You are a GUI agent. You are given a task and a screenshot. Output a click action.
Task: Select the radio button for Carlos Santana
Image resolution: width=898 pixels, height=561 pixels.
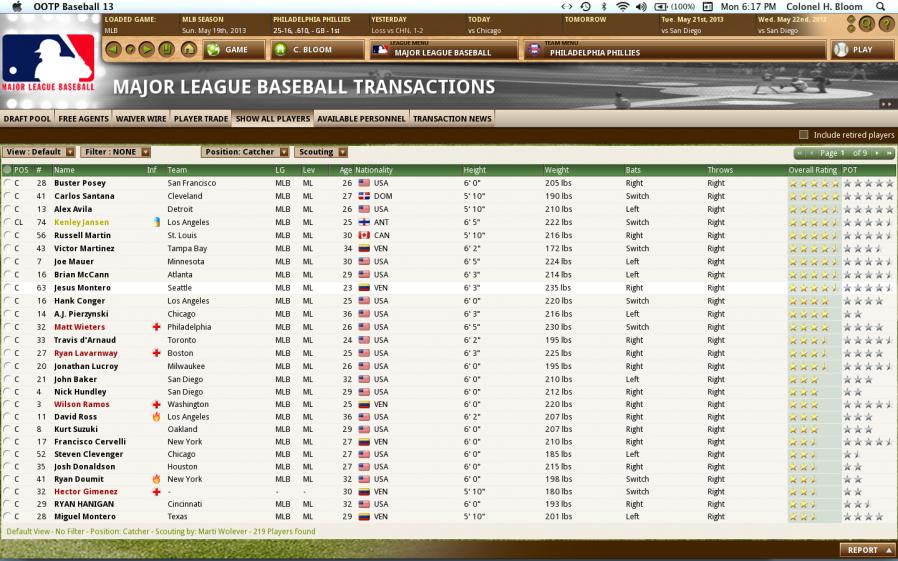click(7, 196)
